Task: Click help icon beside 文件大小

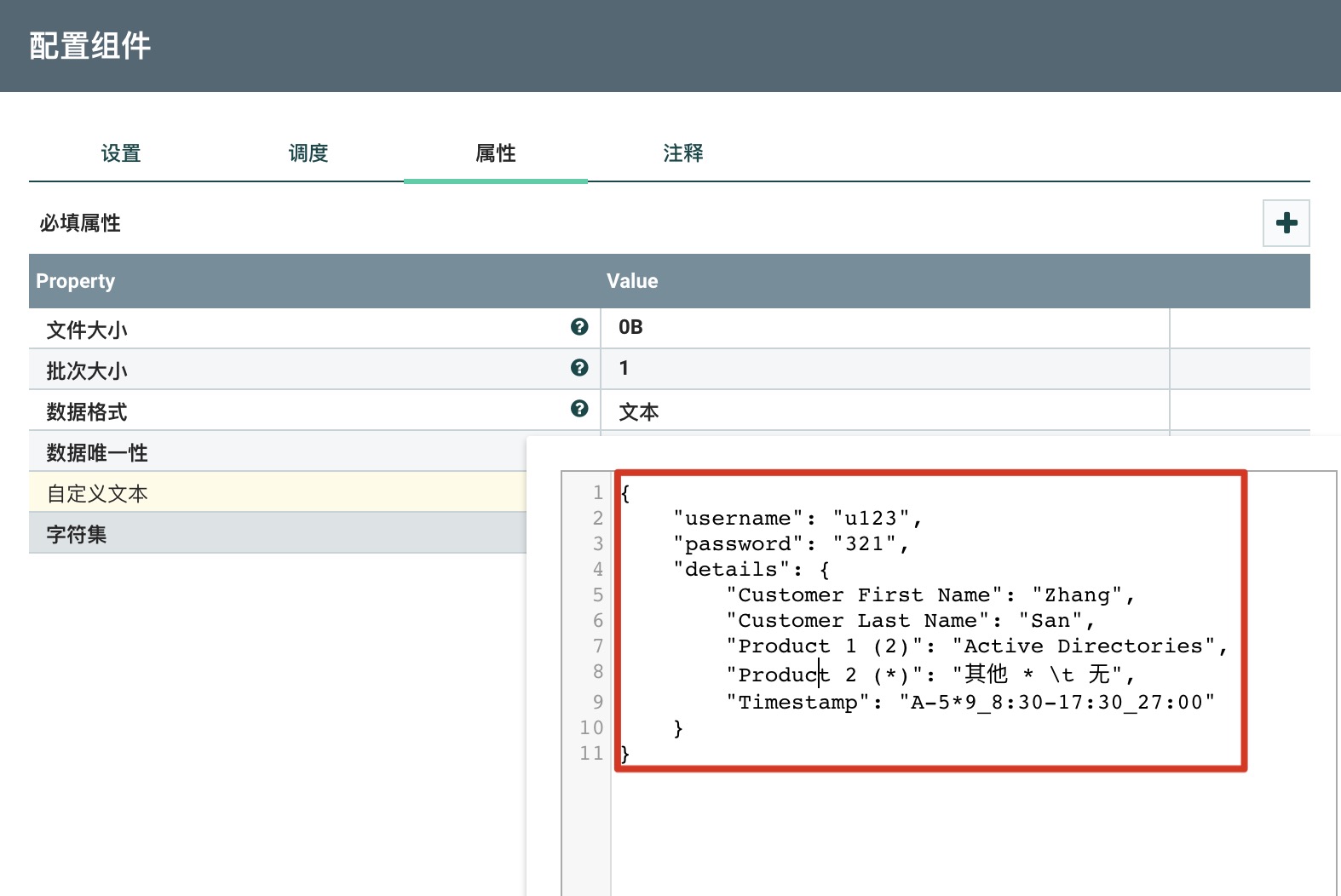Action: pos(579,327)
